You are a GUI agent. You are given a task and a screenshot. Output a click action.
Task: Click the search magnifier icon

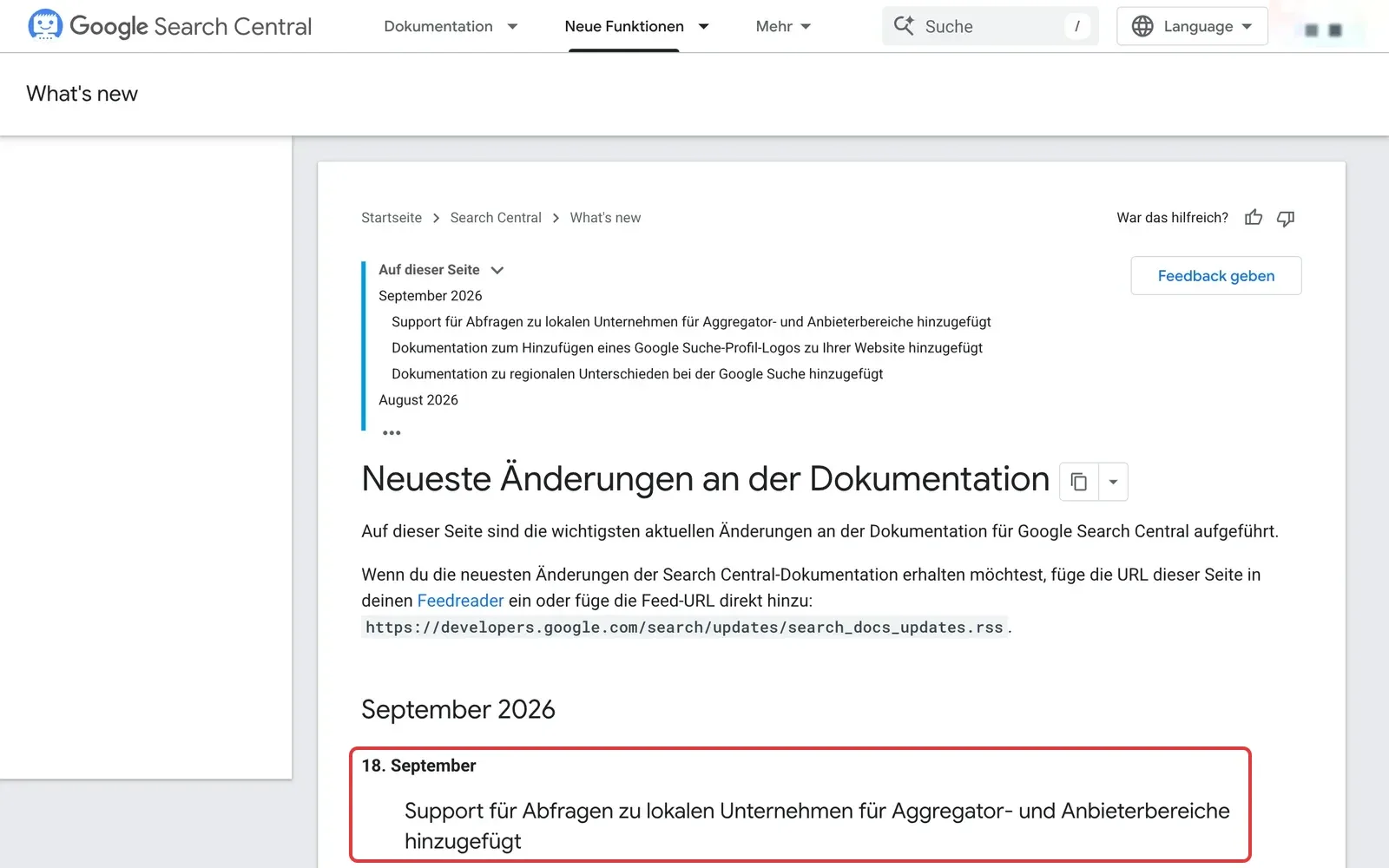904,26
